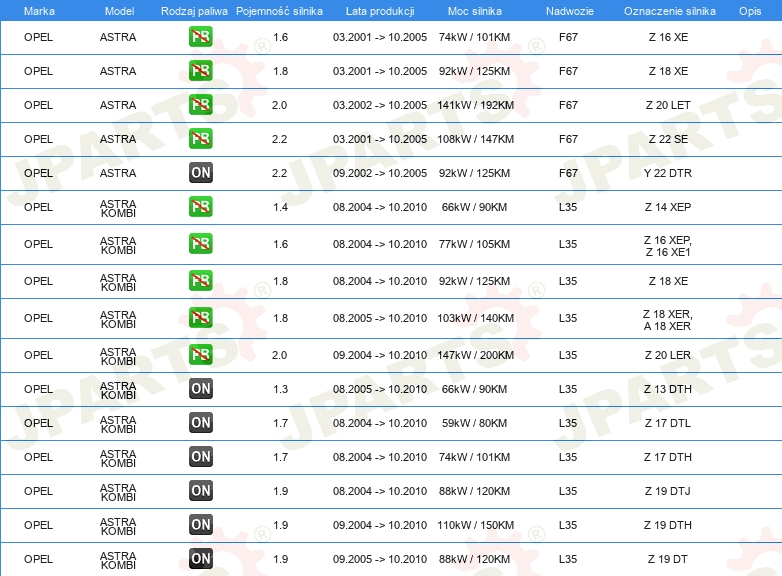
Task: Click the ON diesel icon for Z 19 DTH
Action: pos(200,525)
